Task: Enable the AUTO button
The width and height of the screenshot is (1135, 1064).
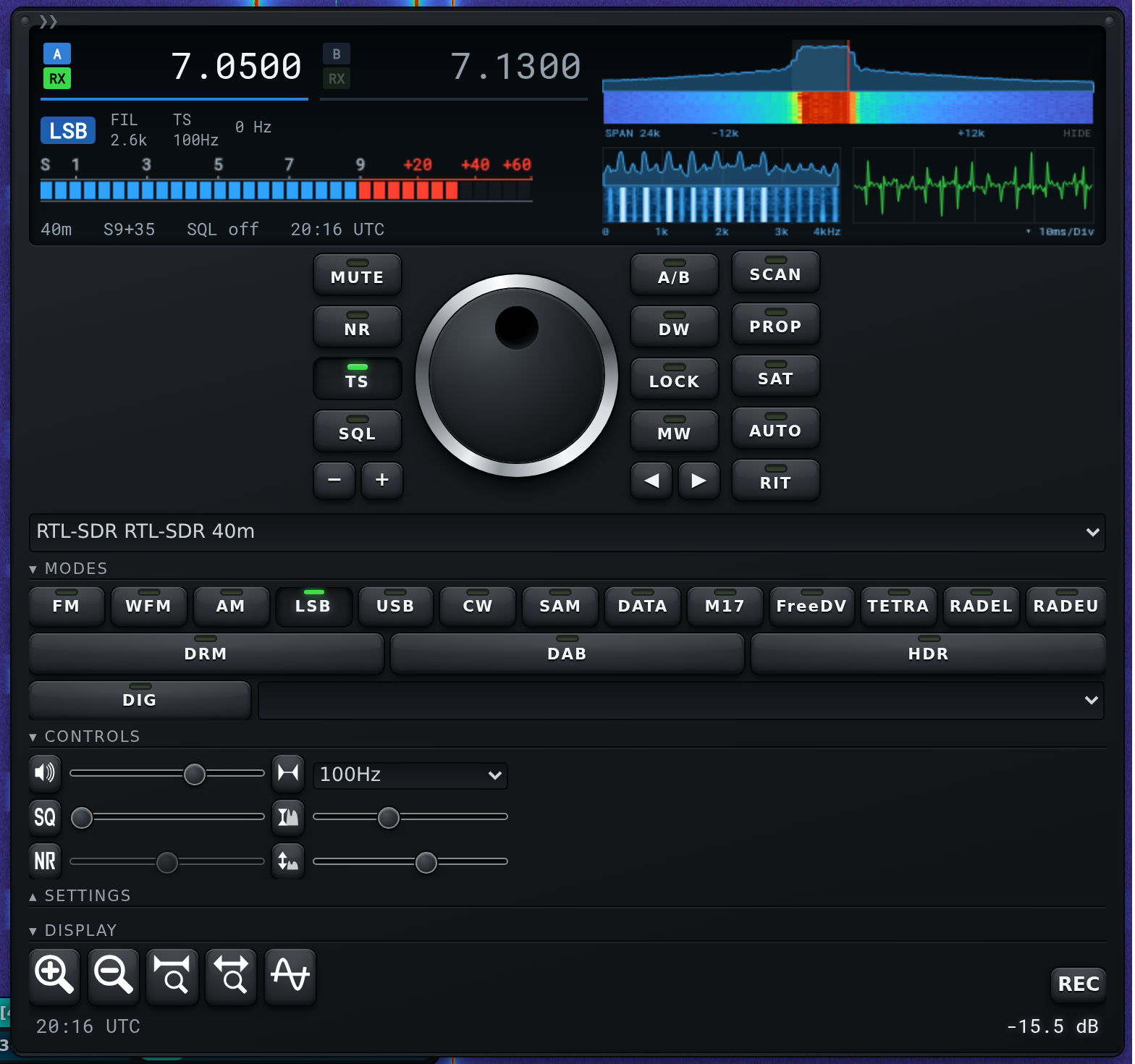Action: 776,428
